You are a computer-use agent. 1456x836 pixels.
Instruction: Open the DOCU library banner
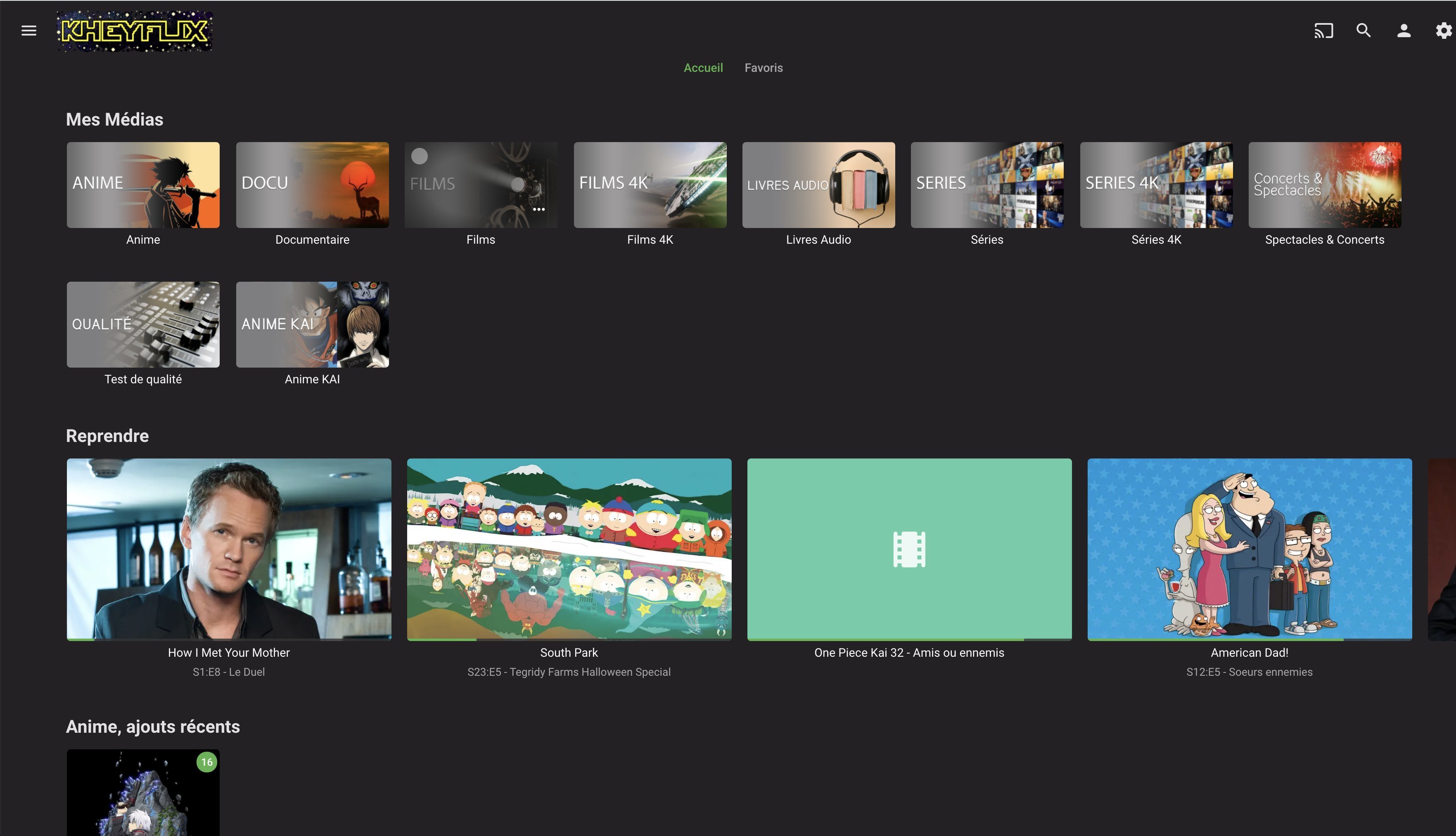pyautogui.click(x=312, y=185)
